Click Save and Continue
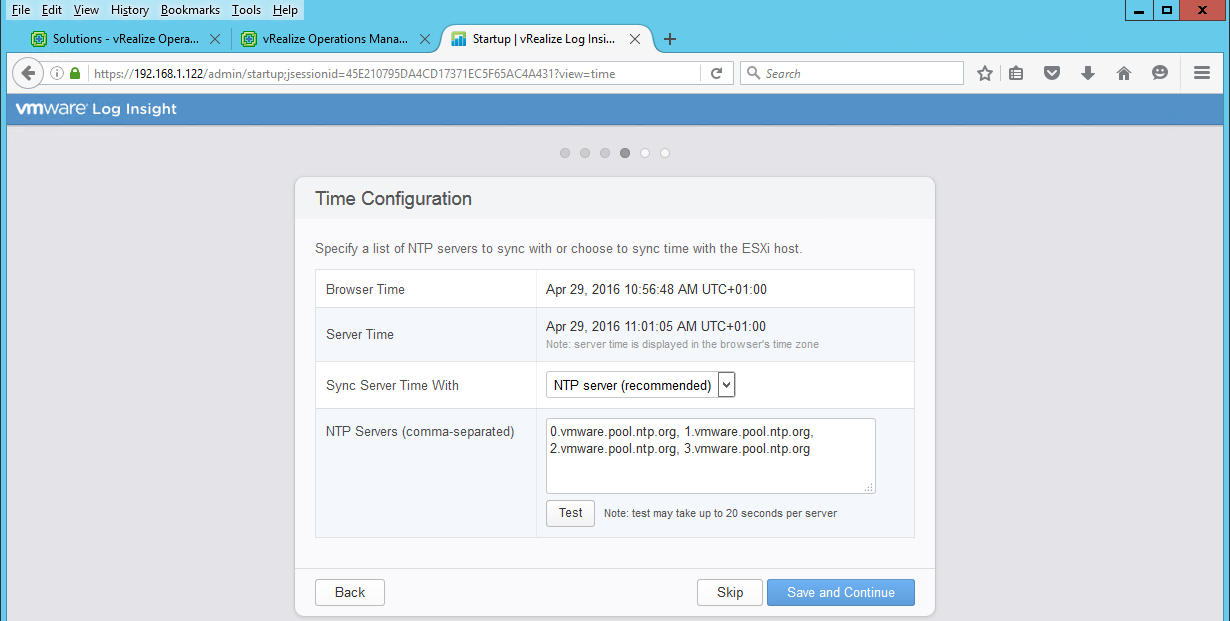This screenshot has height=621, width=1230. pos(841,592)
